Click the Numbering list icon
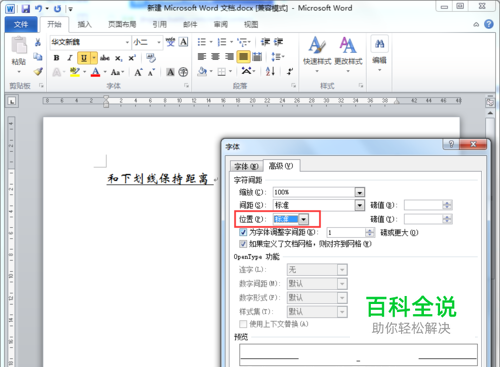Screen dimensions: 500x367 click(222, 42)
